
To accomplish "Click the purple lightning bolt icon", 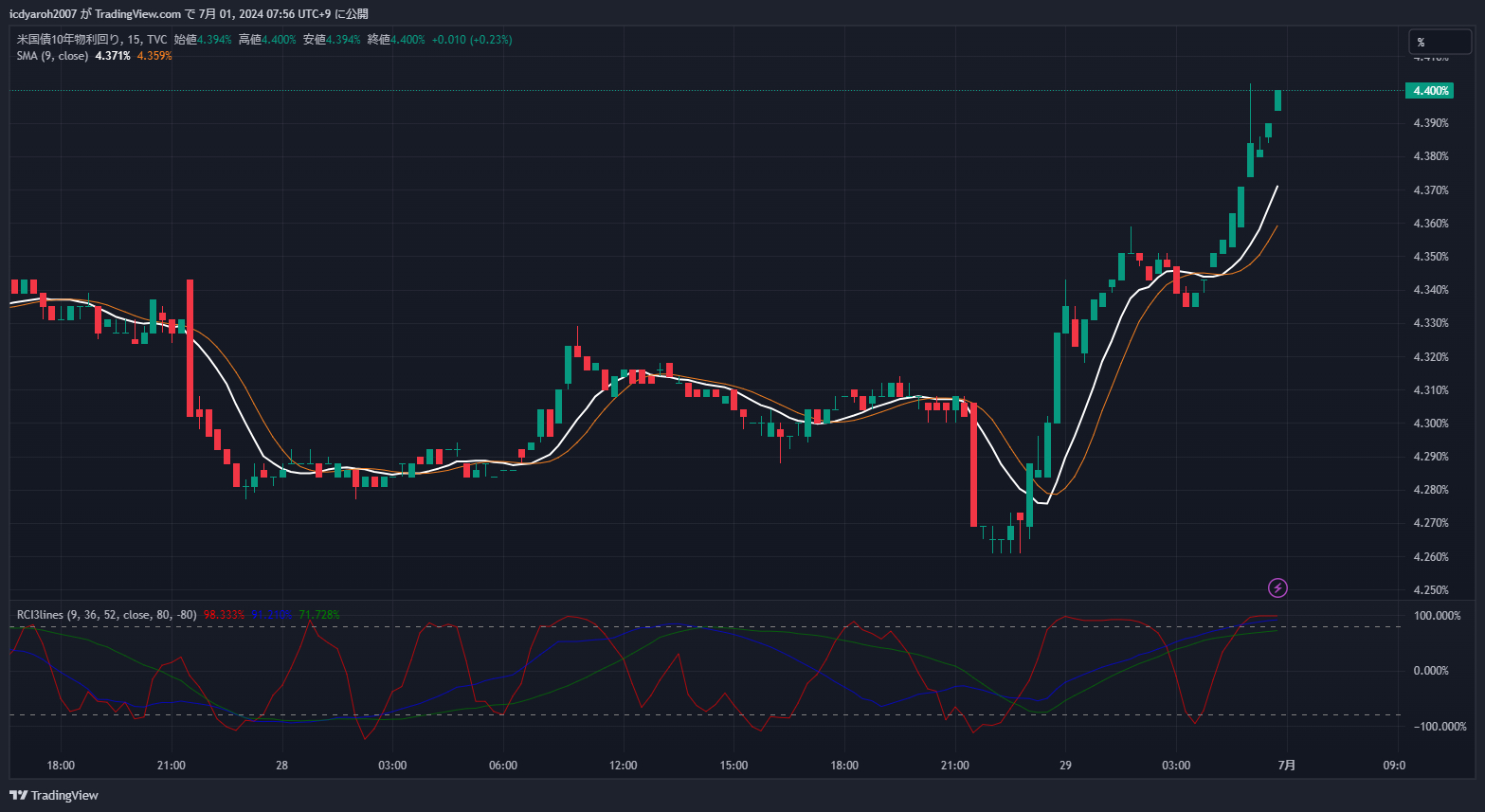I will pyautogui.click(x=1277, y=588).
